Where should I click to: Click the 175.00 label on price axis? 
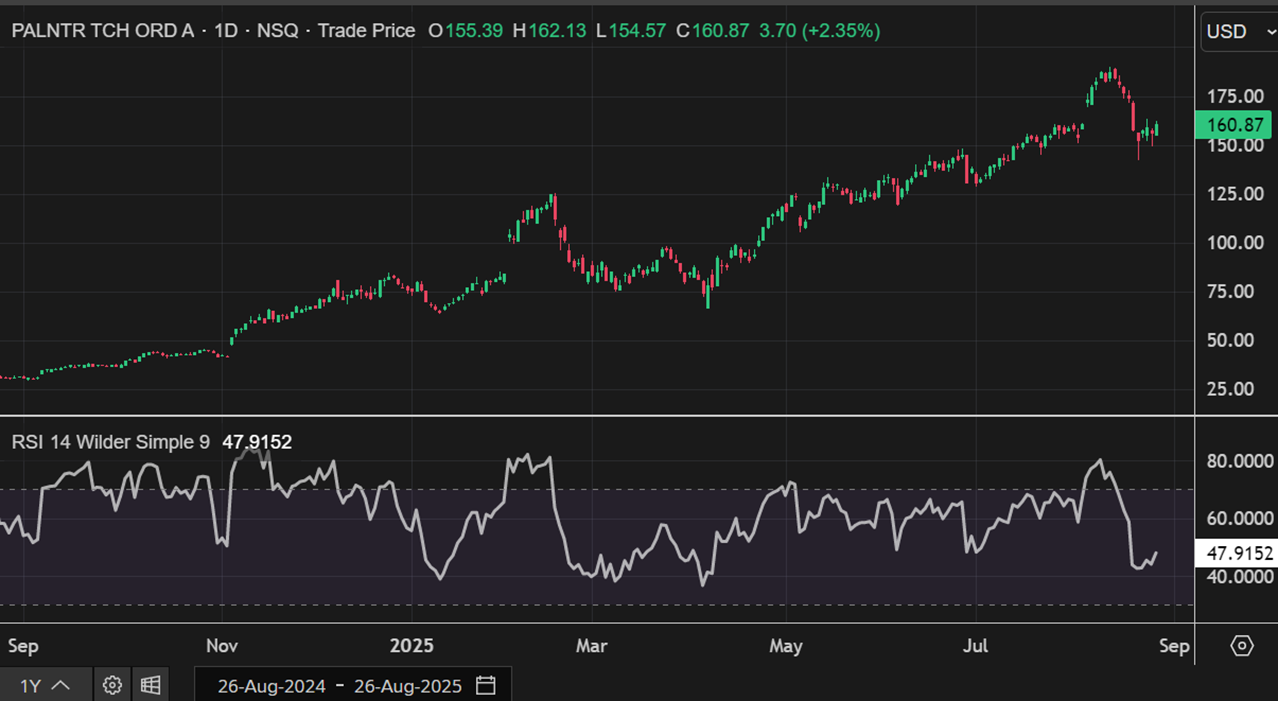point(1235,97)
